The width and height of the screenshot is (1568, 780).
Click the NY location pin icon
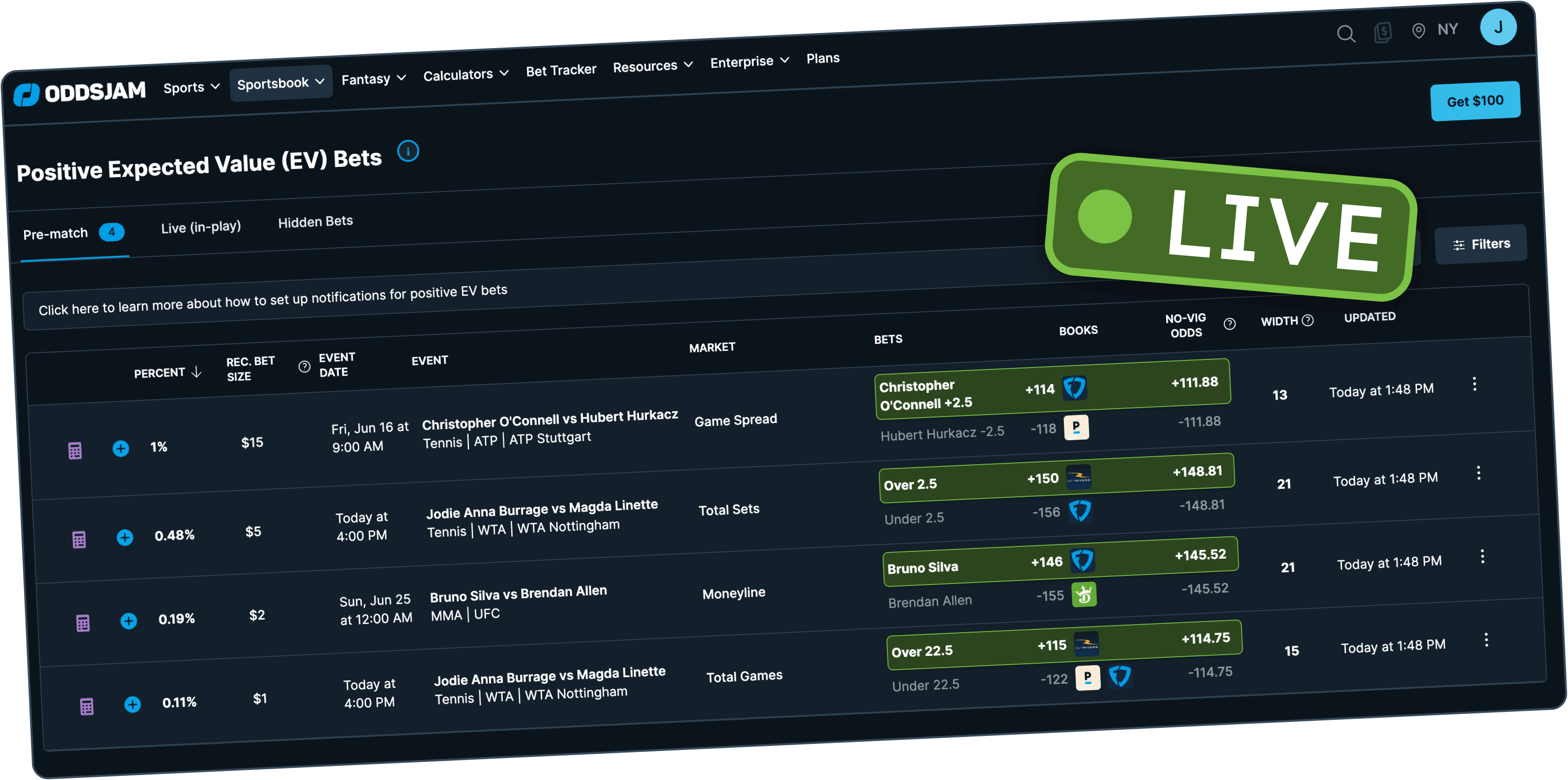pos(1418,31)
